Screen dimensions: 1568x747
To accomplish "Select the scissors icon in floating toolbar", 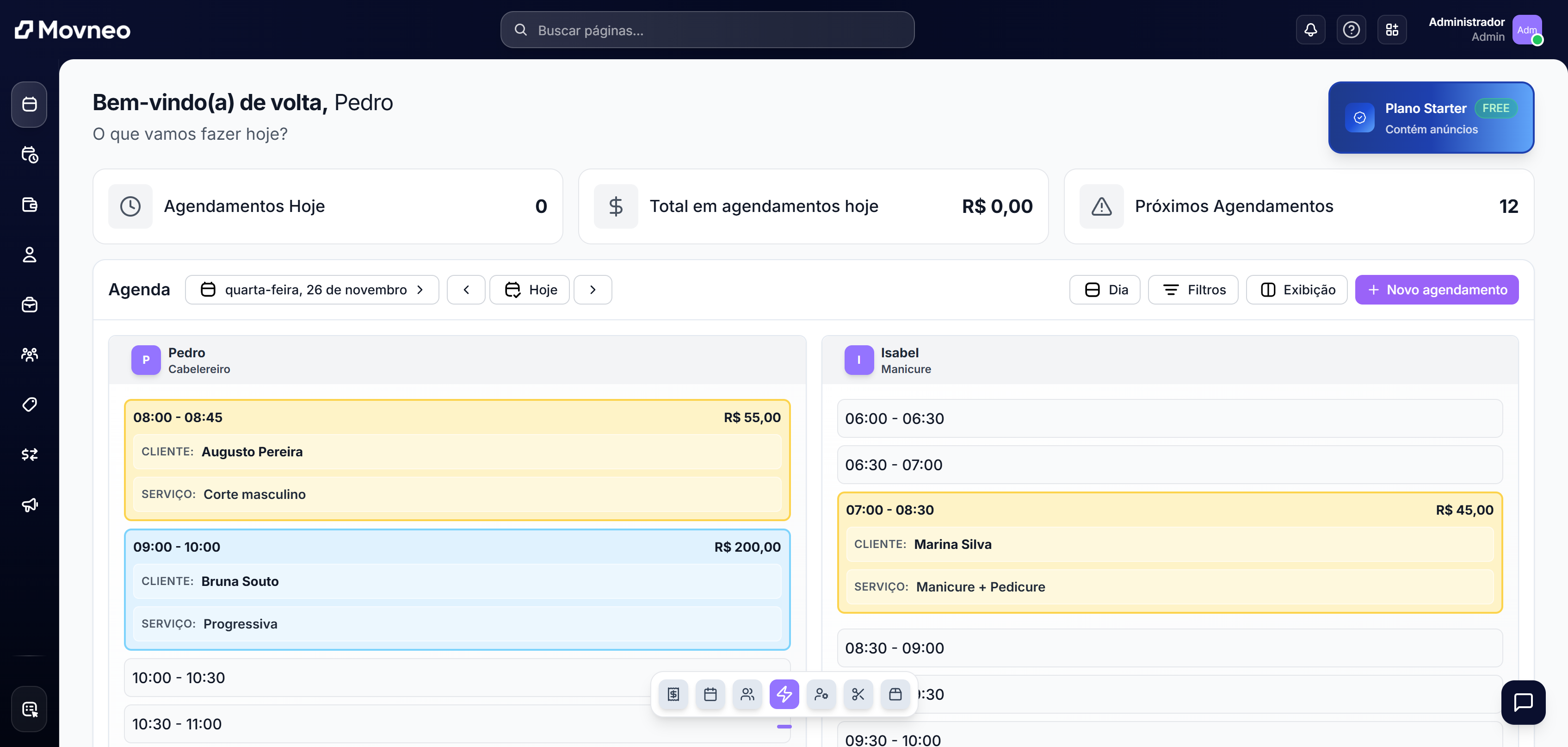I will [x=858, y=694].
